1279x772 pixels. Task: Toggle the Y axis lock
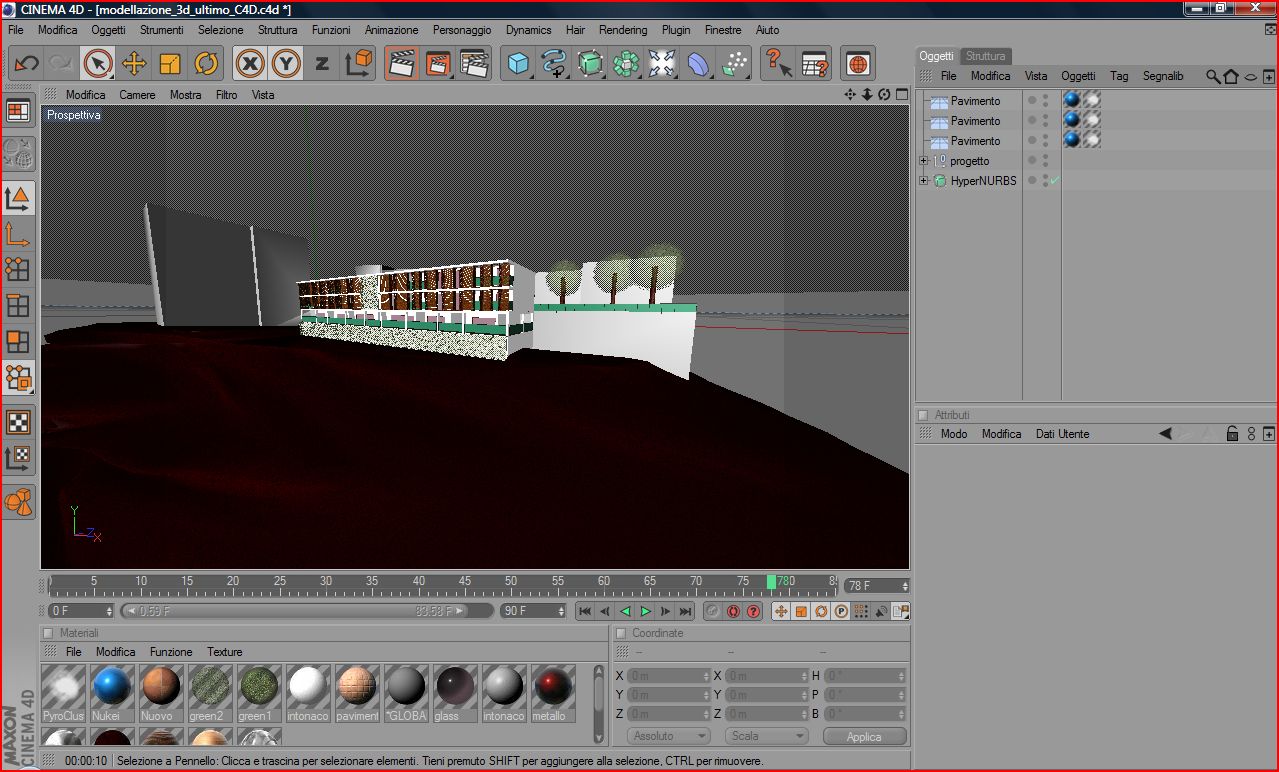click(286, 64)
